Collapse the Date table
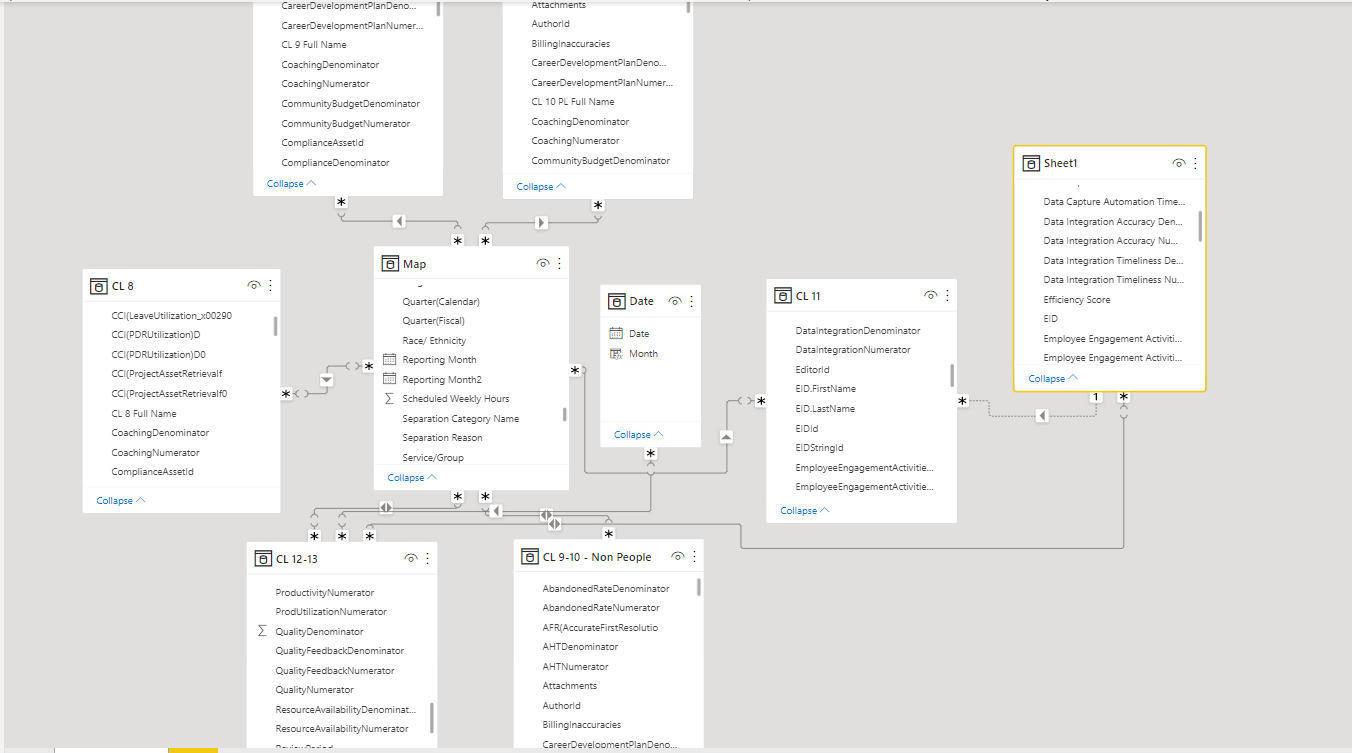1352x753 pixels. click(639, 435)
